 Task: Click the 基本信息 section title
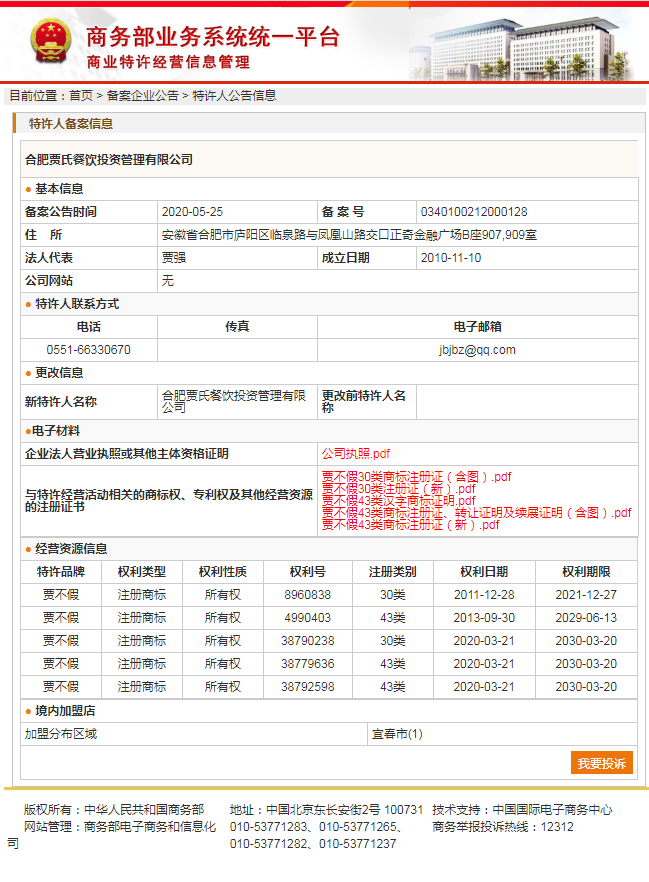point(59,189)
